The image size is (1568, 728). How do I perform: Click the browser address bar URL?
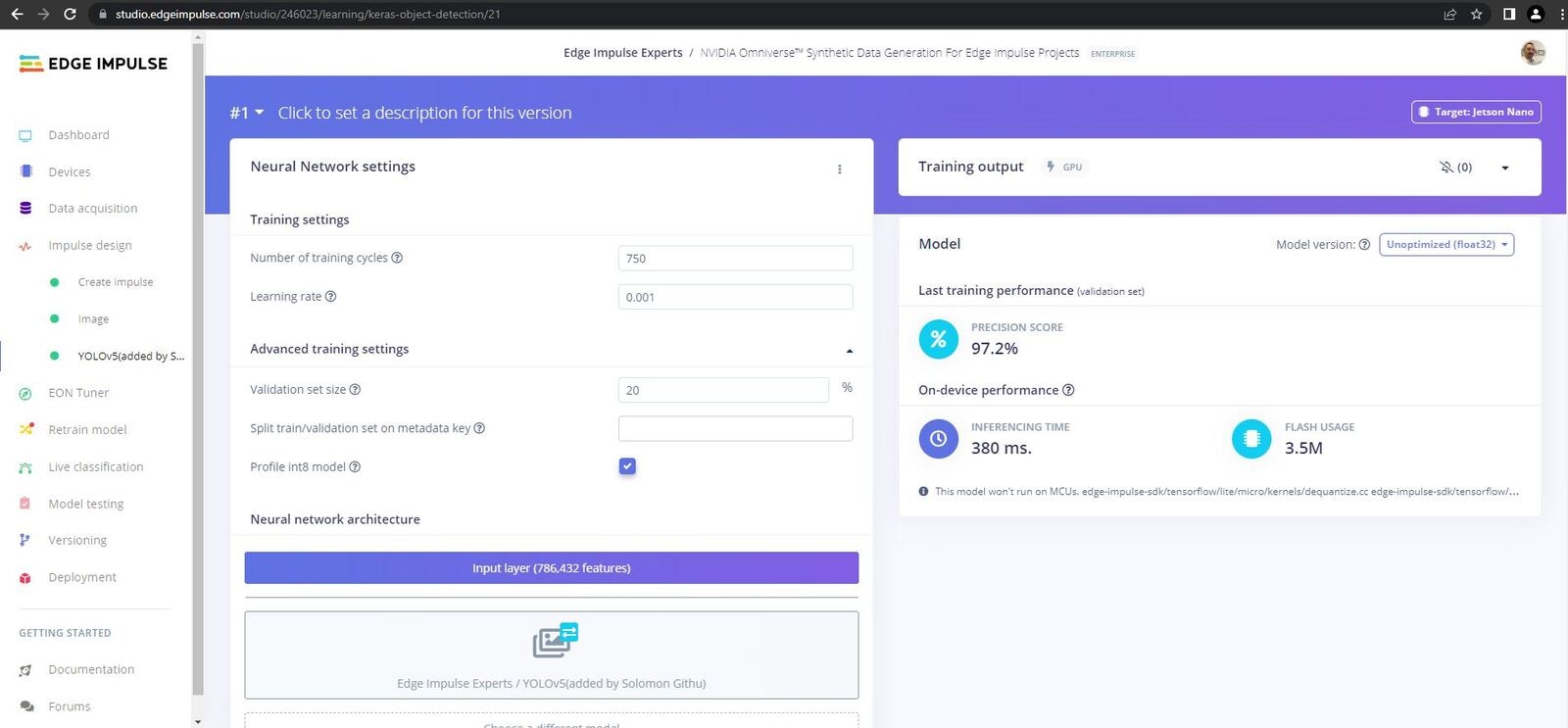308,14
